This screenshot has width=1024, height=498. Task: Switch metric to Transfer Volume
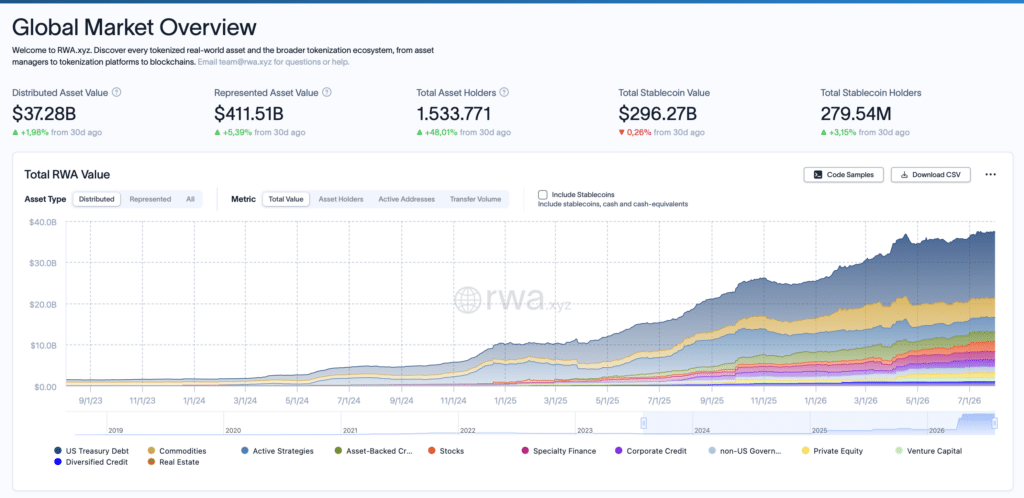[475, 199]
